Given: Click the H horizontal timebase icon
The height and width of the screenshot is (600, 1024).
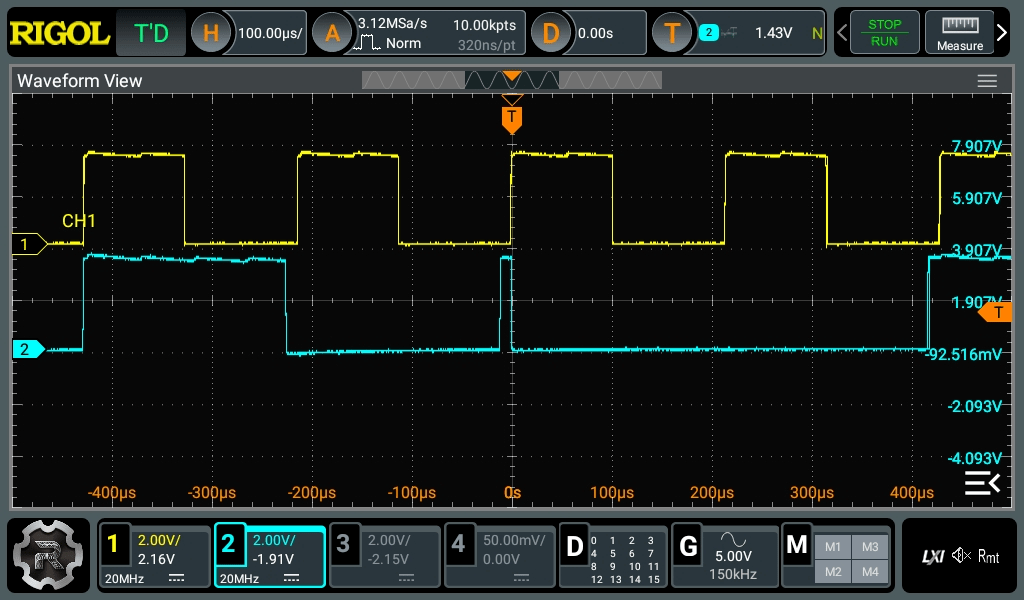Looking at the screenshot, I should tap(210, 32).
